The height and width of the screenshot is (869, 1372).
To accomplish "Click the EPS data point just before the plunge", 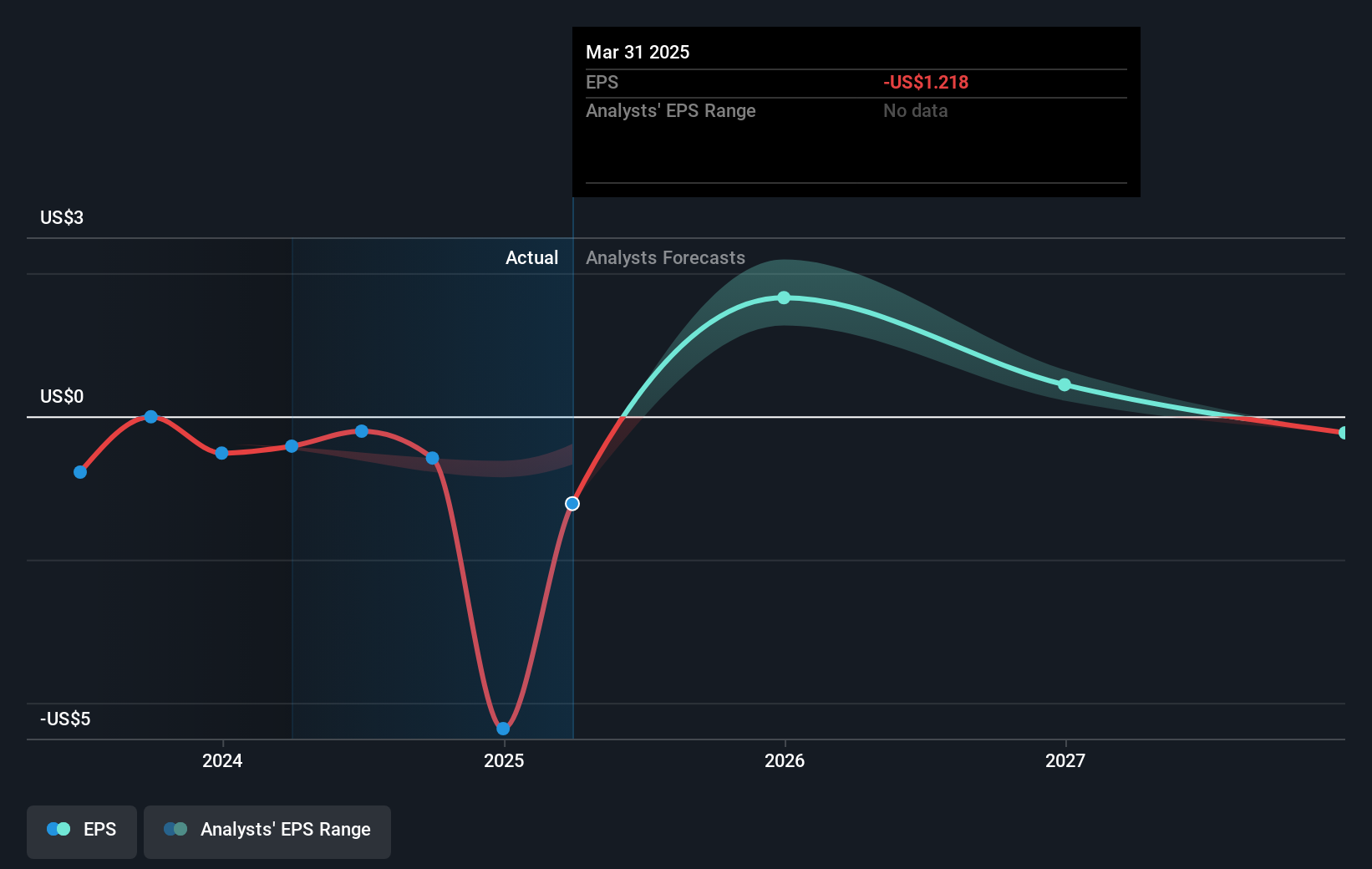I will tap(433, 458).
